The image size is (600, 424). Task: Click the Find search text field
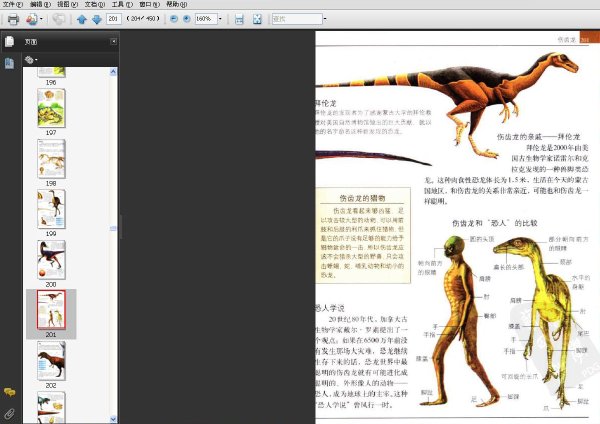pos(297,19)
